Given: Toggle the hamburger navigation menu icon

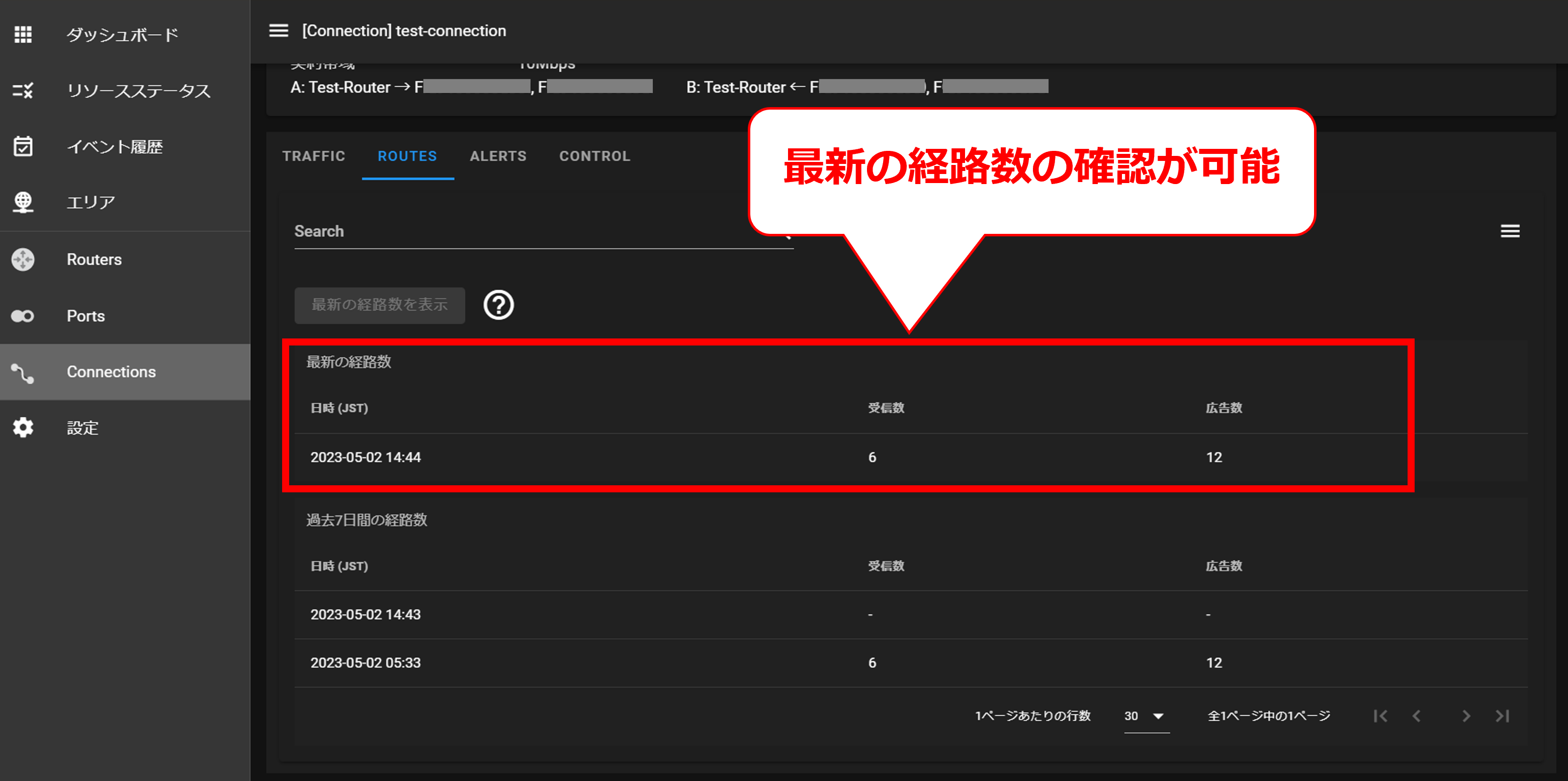Looking at the screenshot, I should (279, 31).
